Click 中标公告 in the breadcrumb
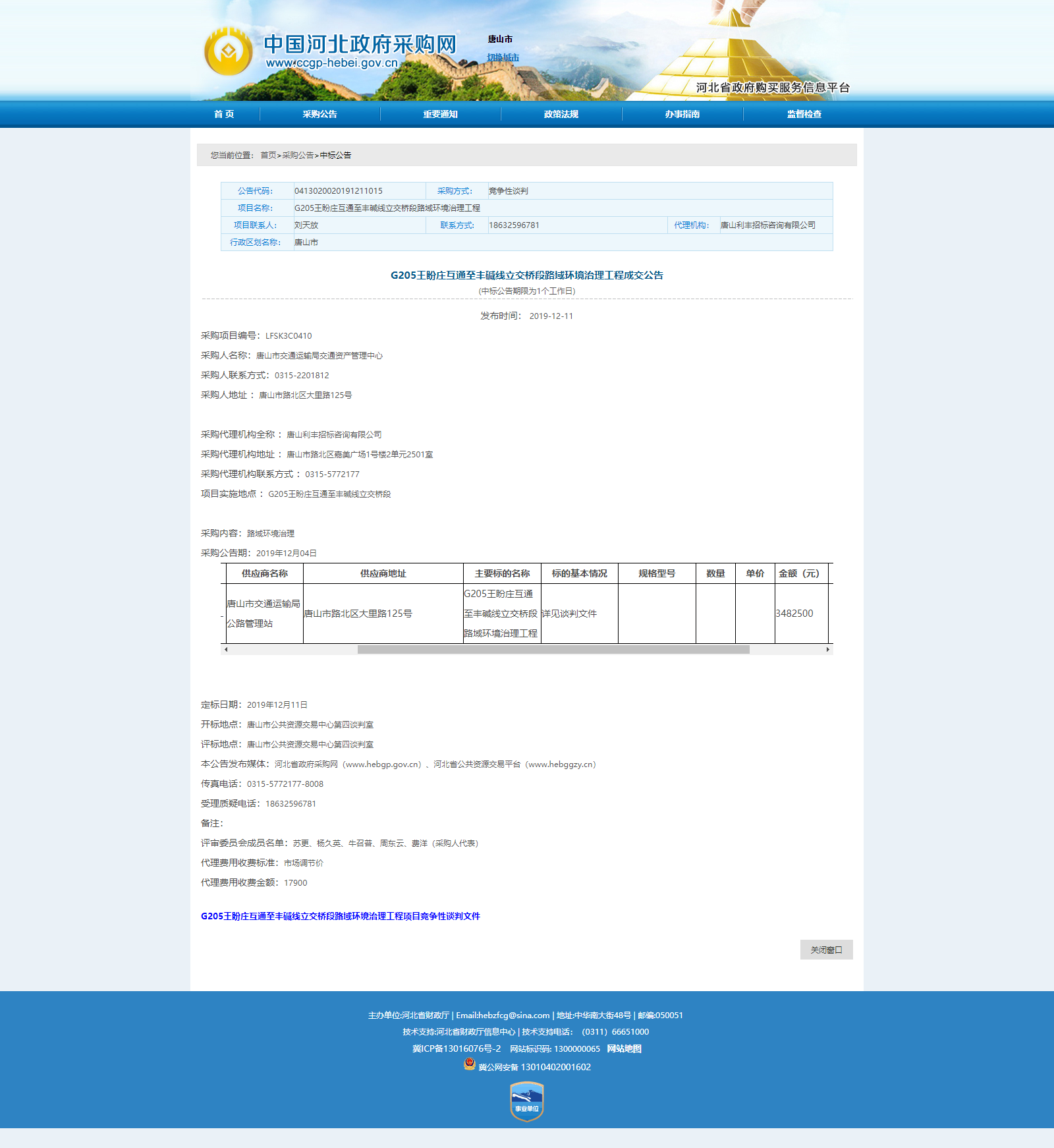The width and height of the screenshot is (1054, 1148). (335, 156)
